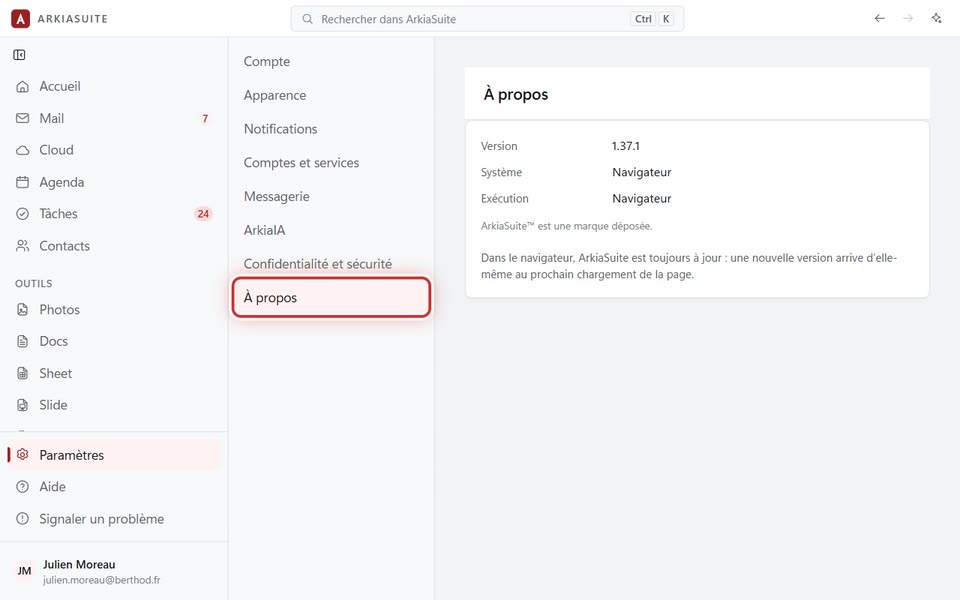Click the Contacts people icon

[x=23, y=246]
